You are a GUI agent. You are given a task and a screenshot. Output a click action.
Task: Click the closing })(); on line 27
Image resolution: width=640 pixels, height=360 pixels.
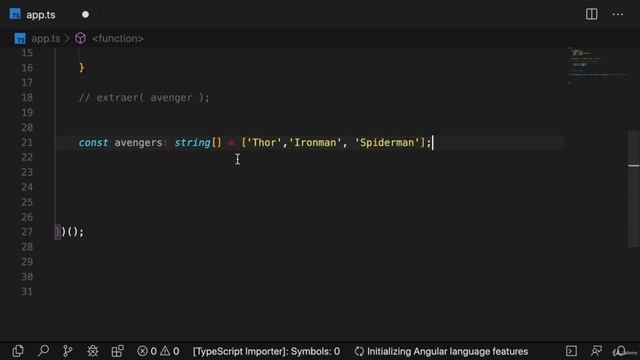69,232
